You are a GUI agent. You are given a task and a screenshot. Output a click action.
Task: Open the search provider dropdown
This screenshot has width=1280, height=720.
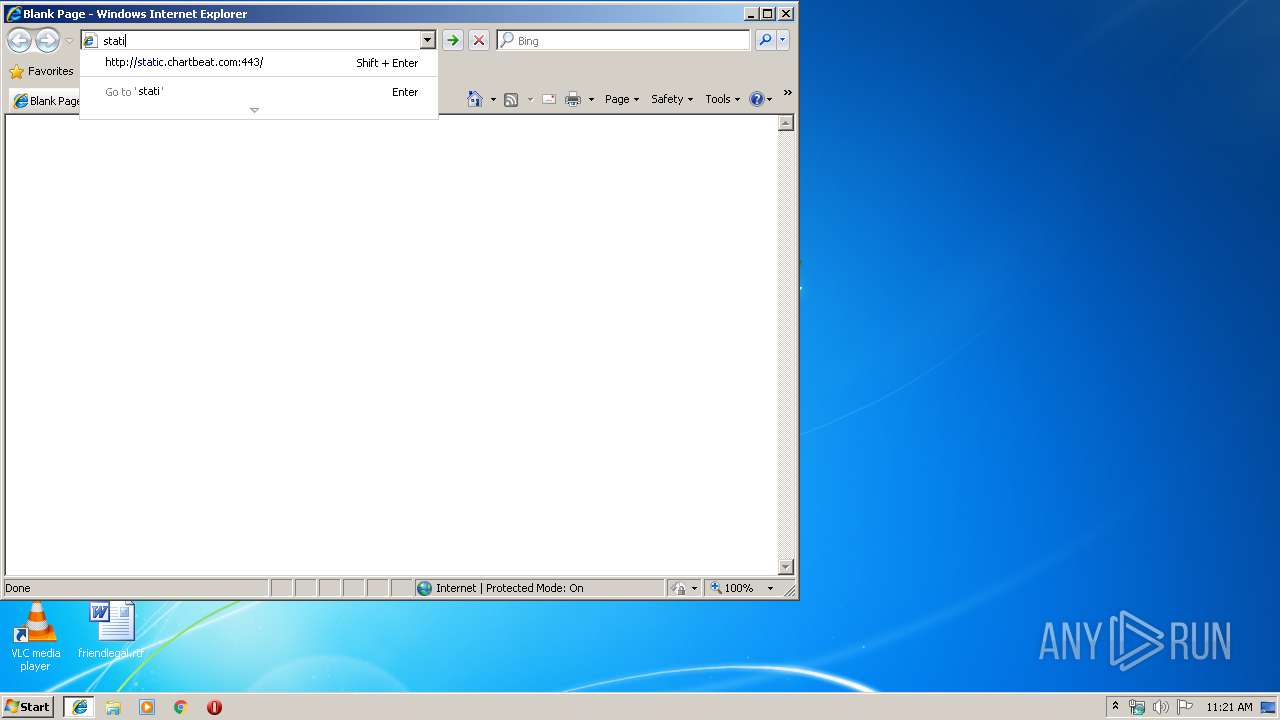783,40
